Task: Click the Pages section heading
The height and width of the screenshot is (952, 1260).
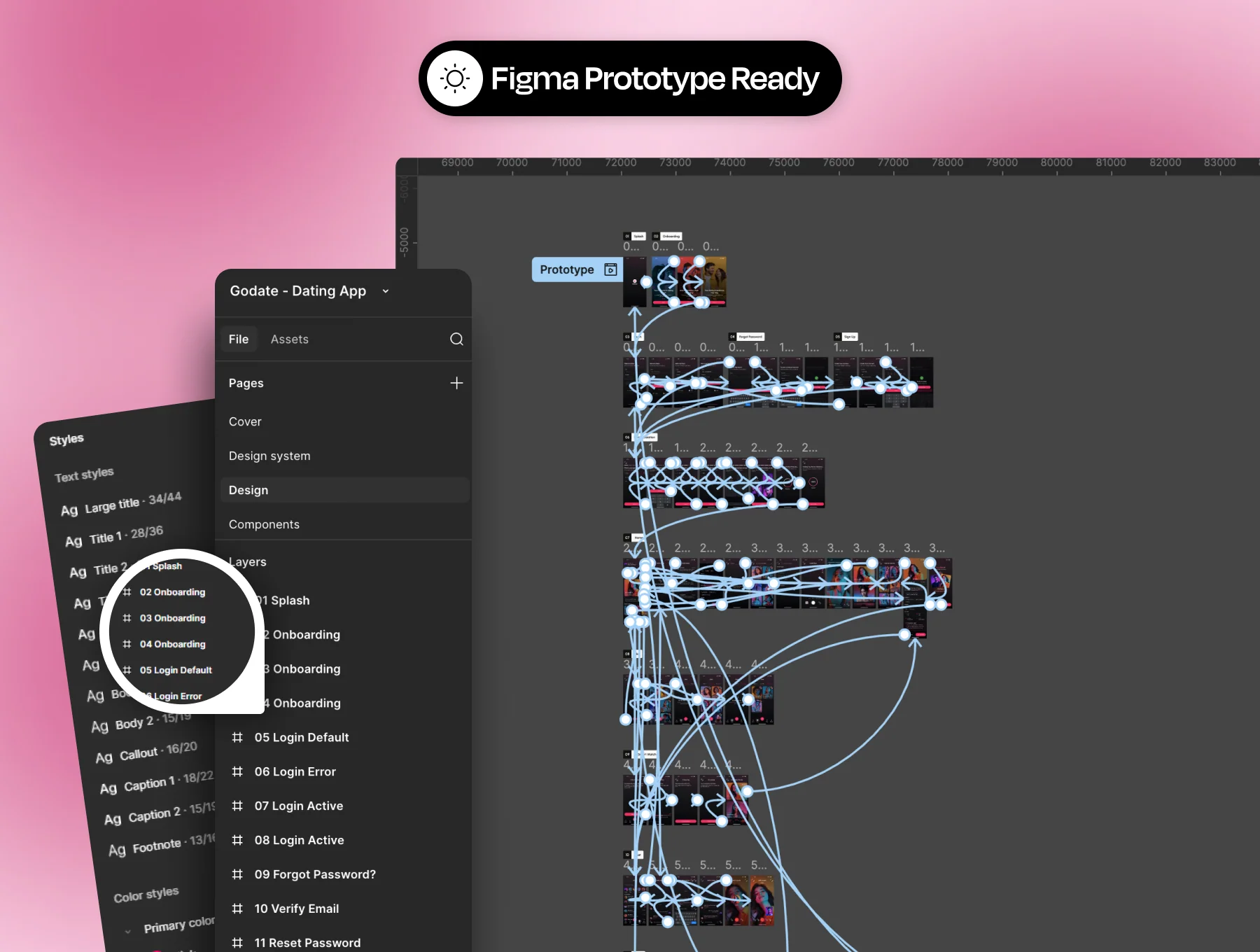Action: (x=246, y=384)
